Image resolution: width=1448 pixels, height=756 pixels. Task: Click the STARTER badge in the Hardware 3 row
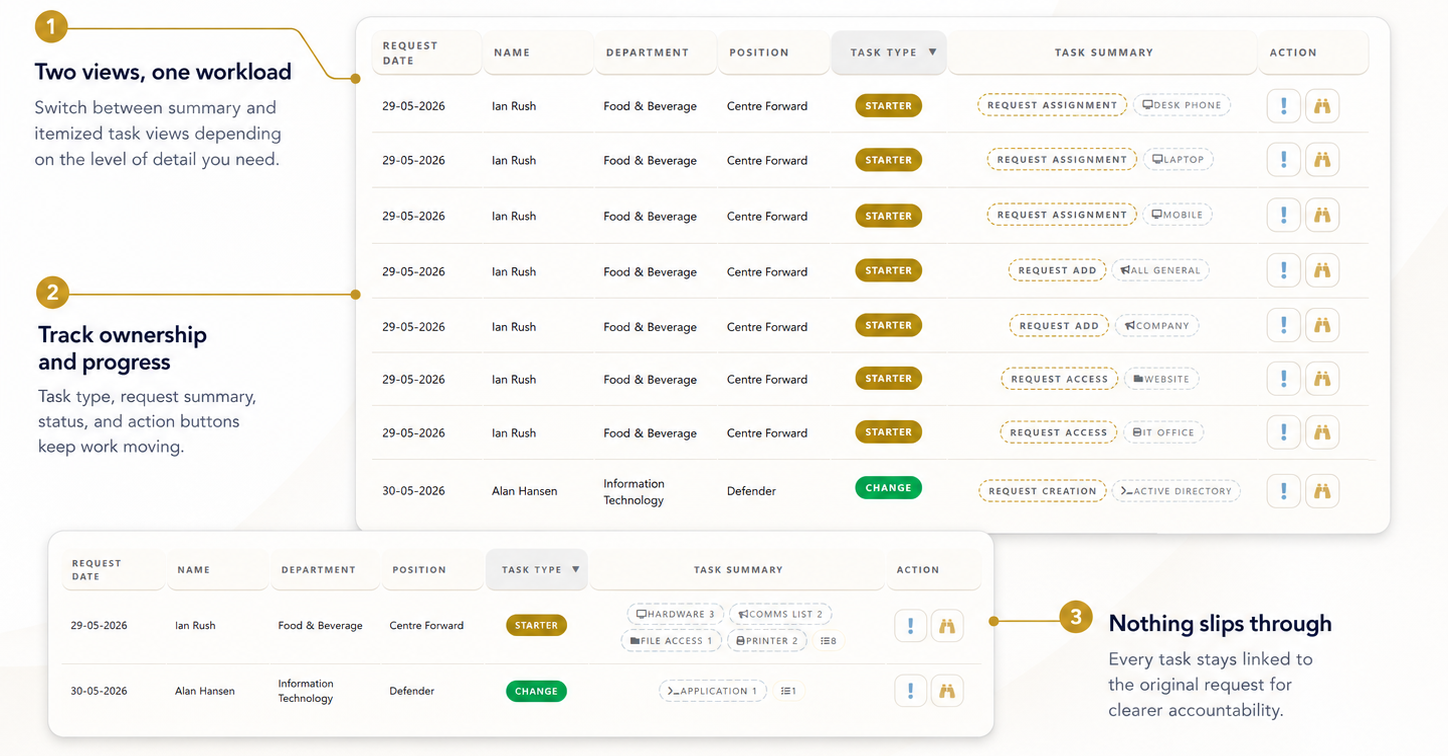tap(536, 626)
